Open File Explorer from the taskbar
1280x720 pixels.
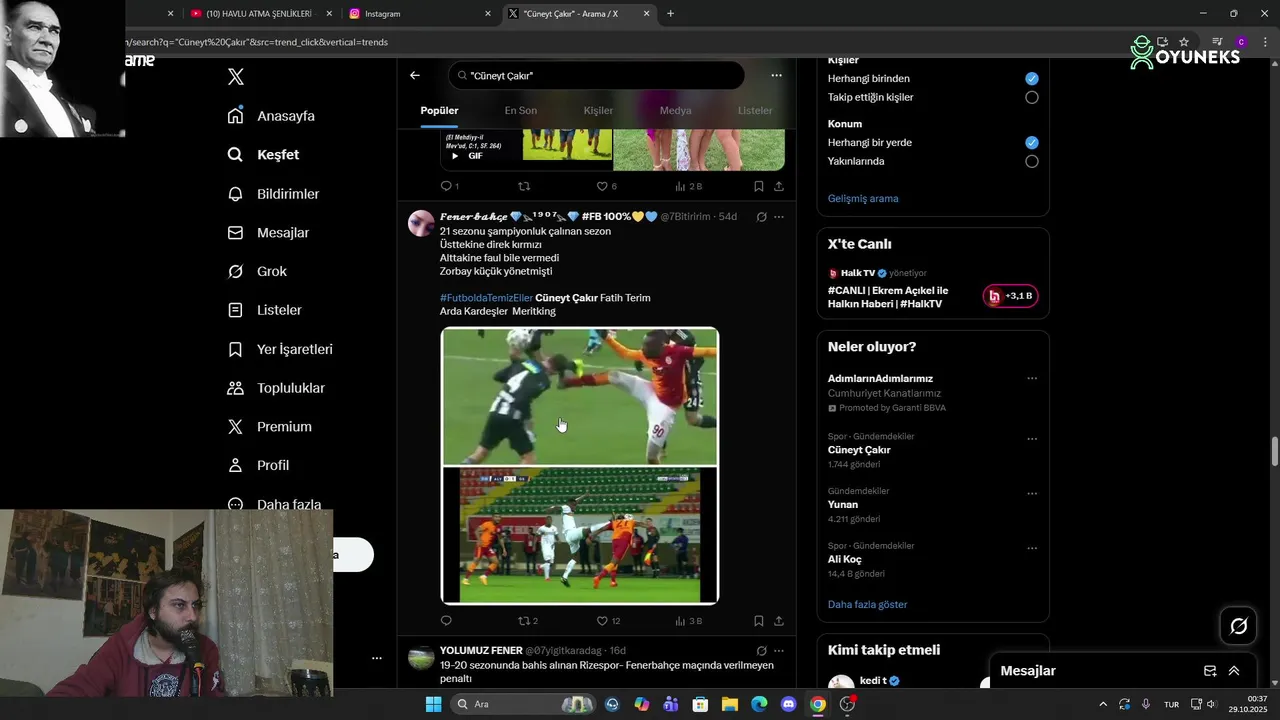(730, 704)
